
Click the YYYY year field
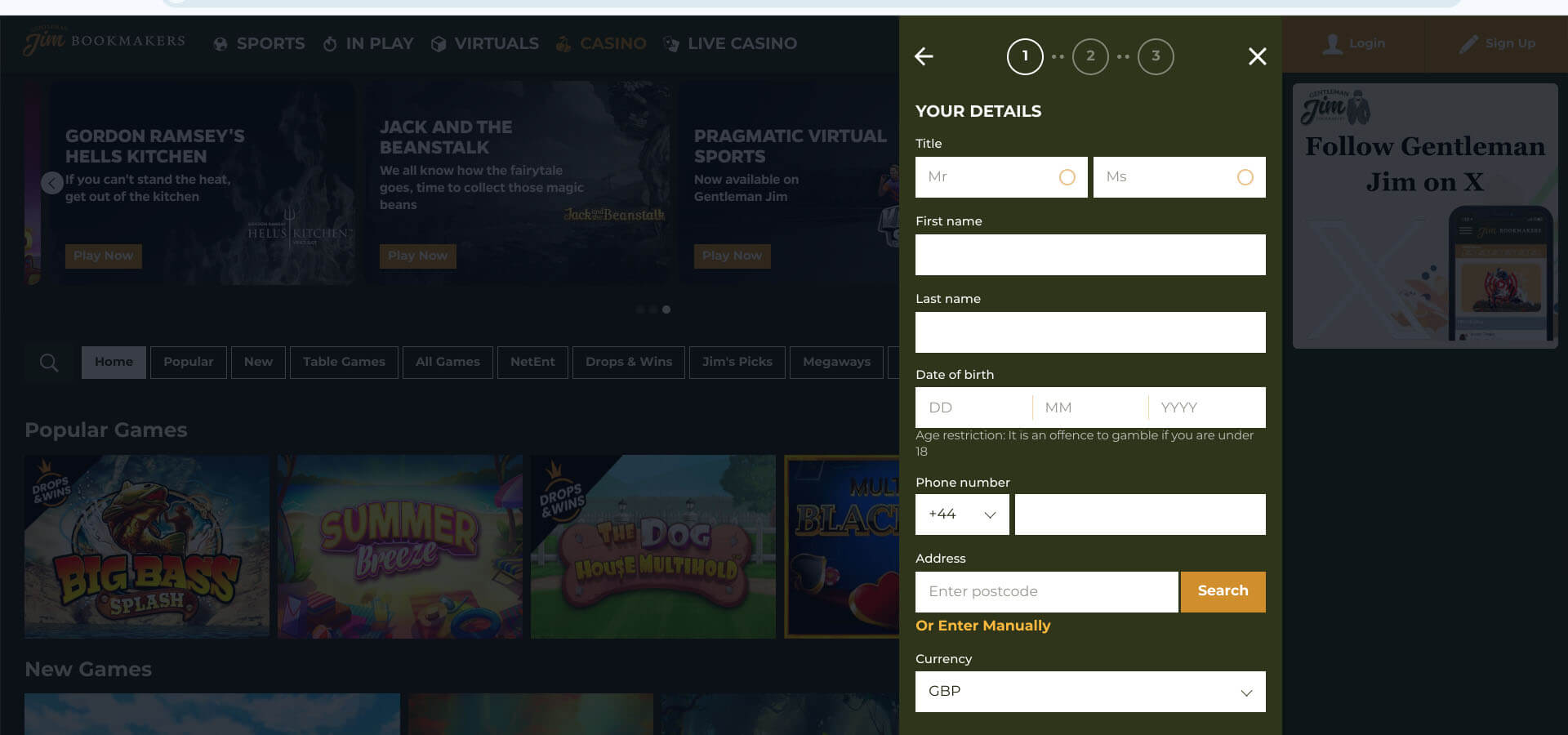(x=1207, y=408)
